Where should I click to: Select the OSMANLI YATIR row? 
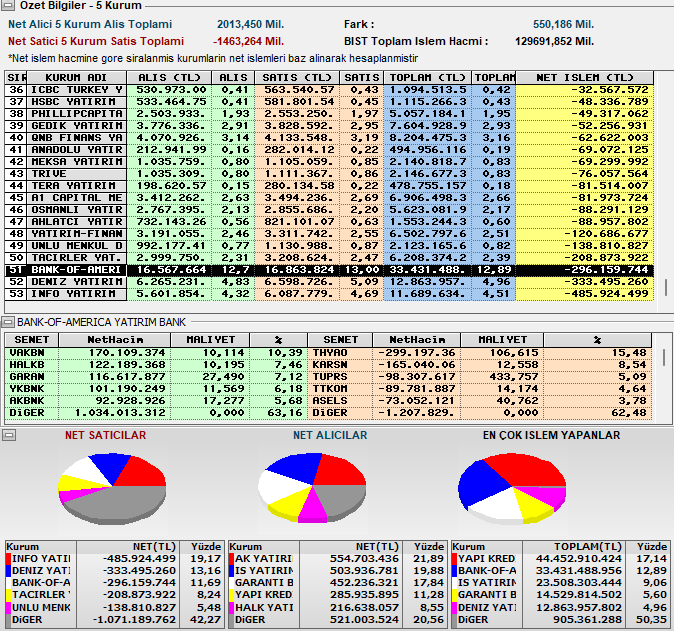pyautogui.click(x=329, y=210)
